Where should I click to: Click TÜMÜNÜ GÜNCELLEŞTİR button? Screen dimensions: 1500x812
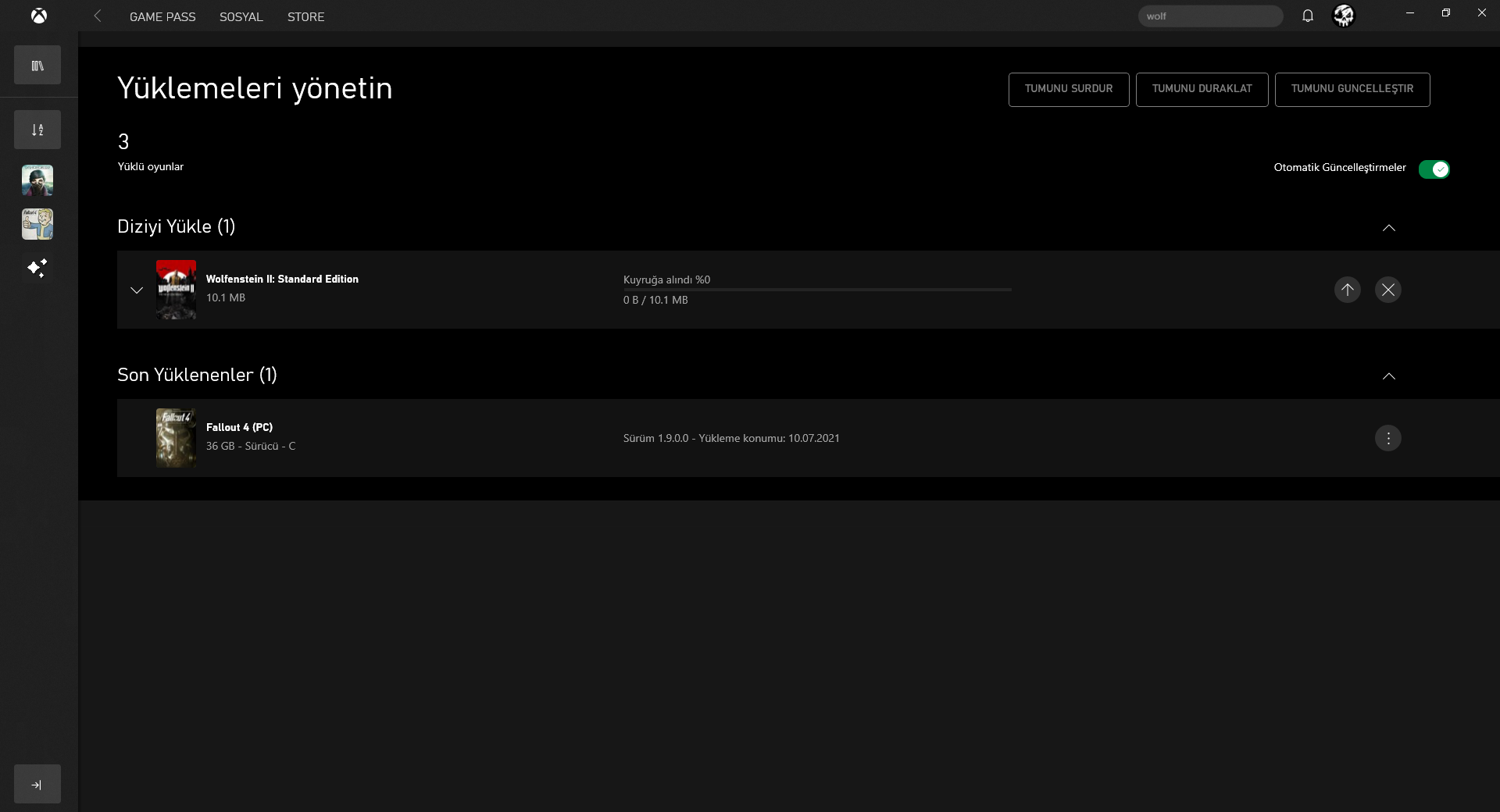1352,90
